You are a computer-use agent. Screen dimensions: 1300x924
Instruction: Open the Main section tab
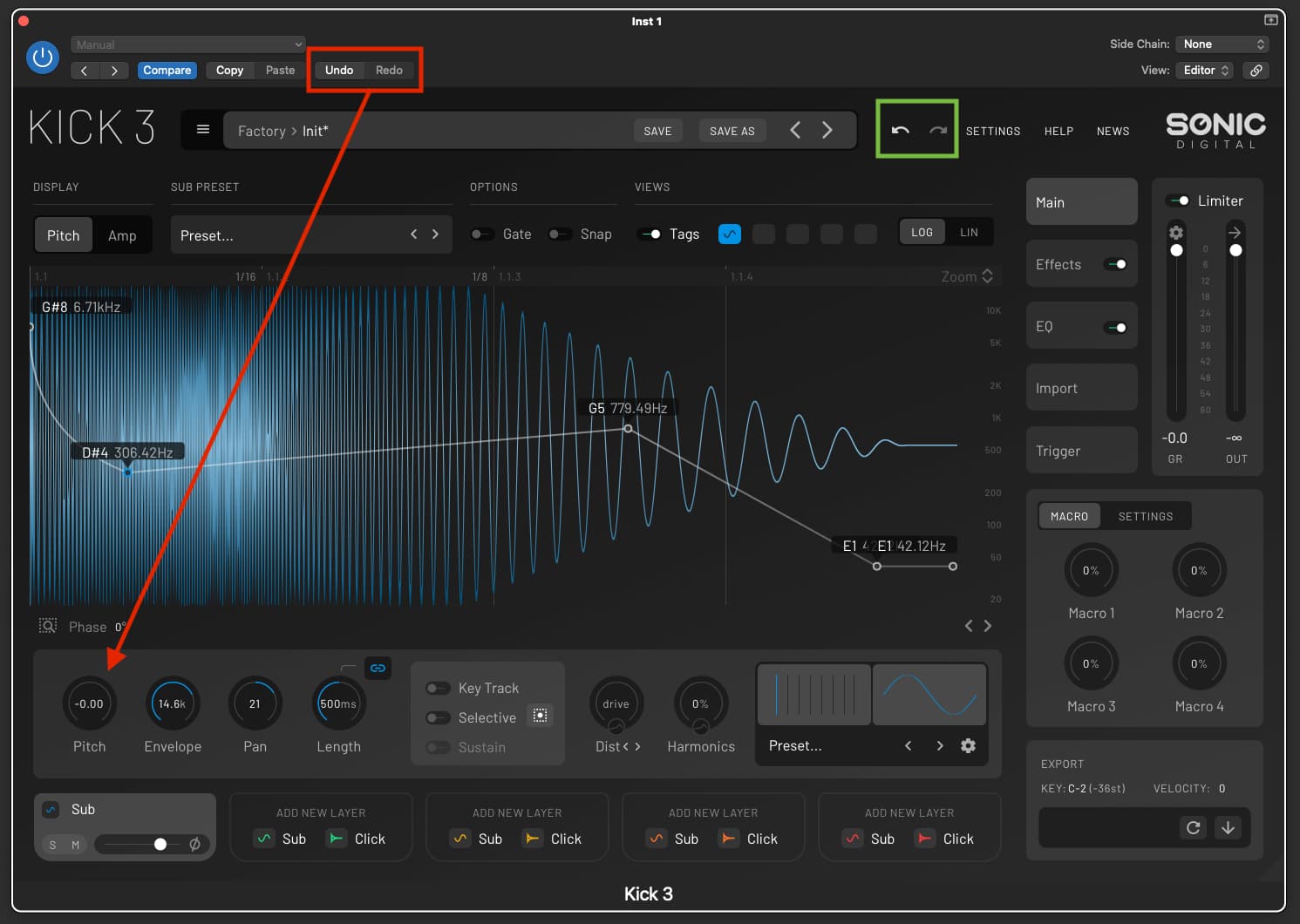[1081, 202]
